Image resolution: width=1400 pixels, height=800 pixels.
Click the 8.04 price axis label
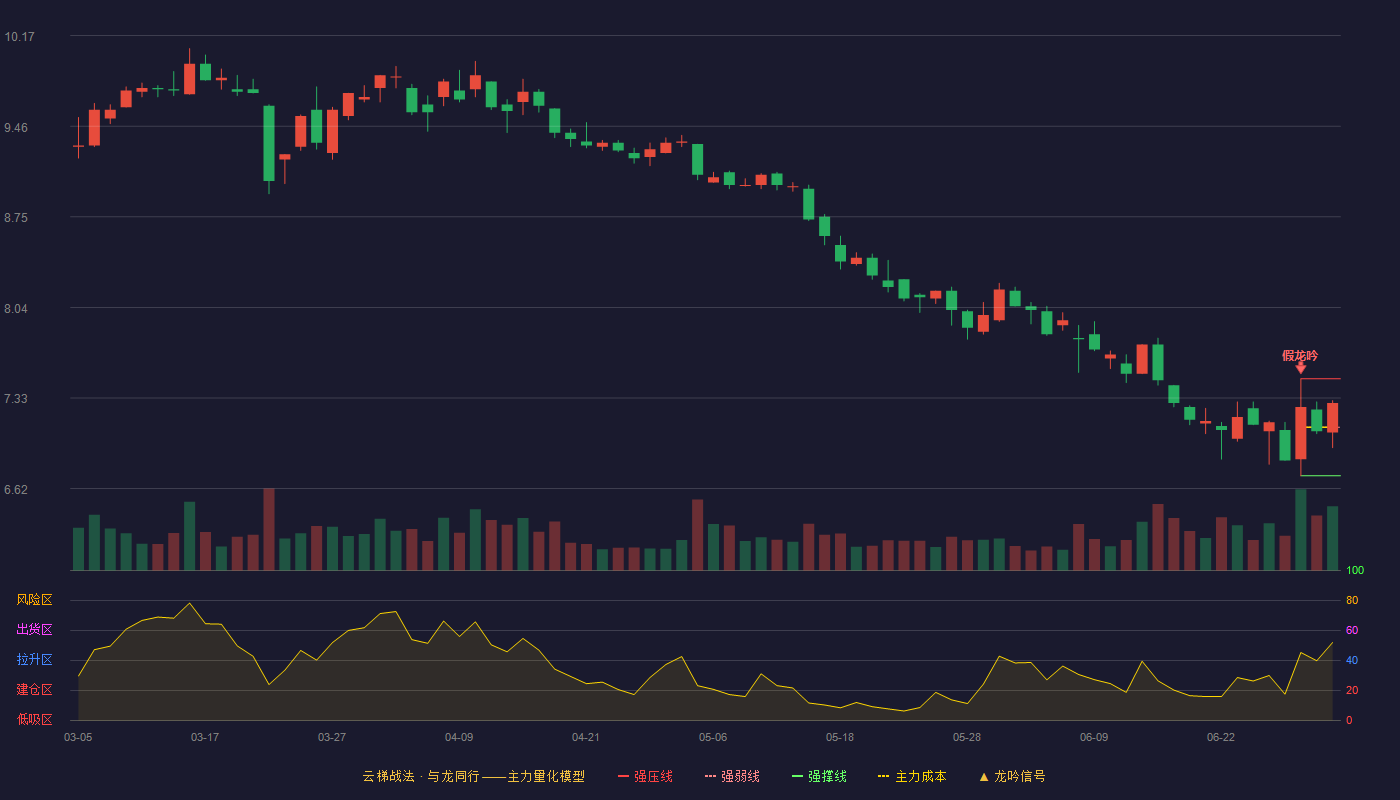(x=17, y=309)
